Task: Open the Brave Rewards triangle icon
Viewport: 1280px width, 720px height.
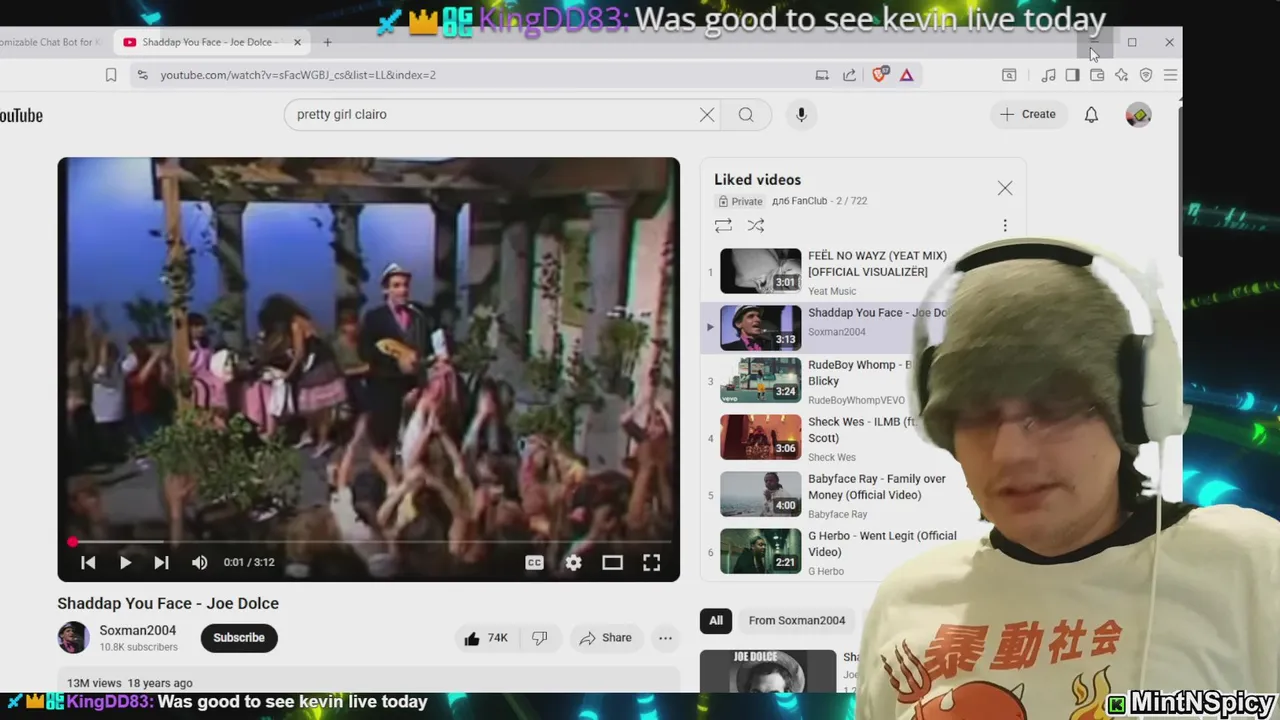Action: click(906, 75)
